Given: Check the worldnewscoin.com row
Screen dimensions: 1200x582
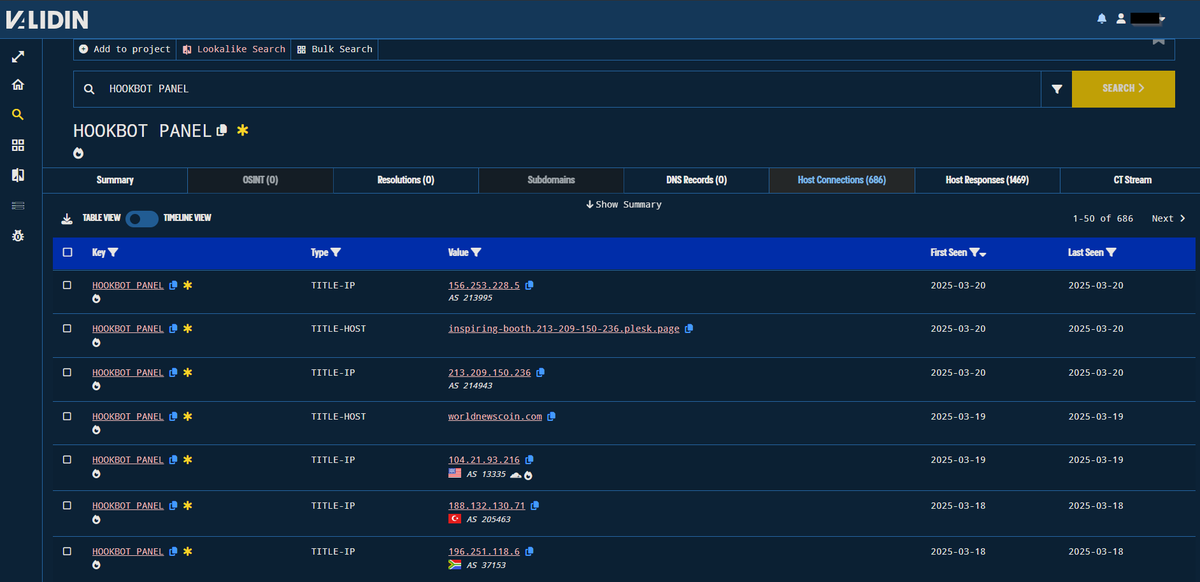Looking at the screenshot, I should pyautogui.click(x=67, y=417).
